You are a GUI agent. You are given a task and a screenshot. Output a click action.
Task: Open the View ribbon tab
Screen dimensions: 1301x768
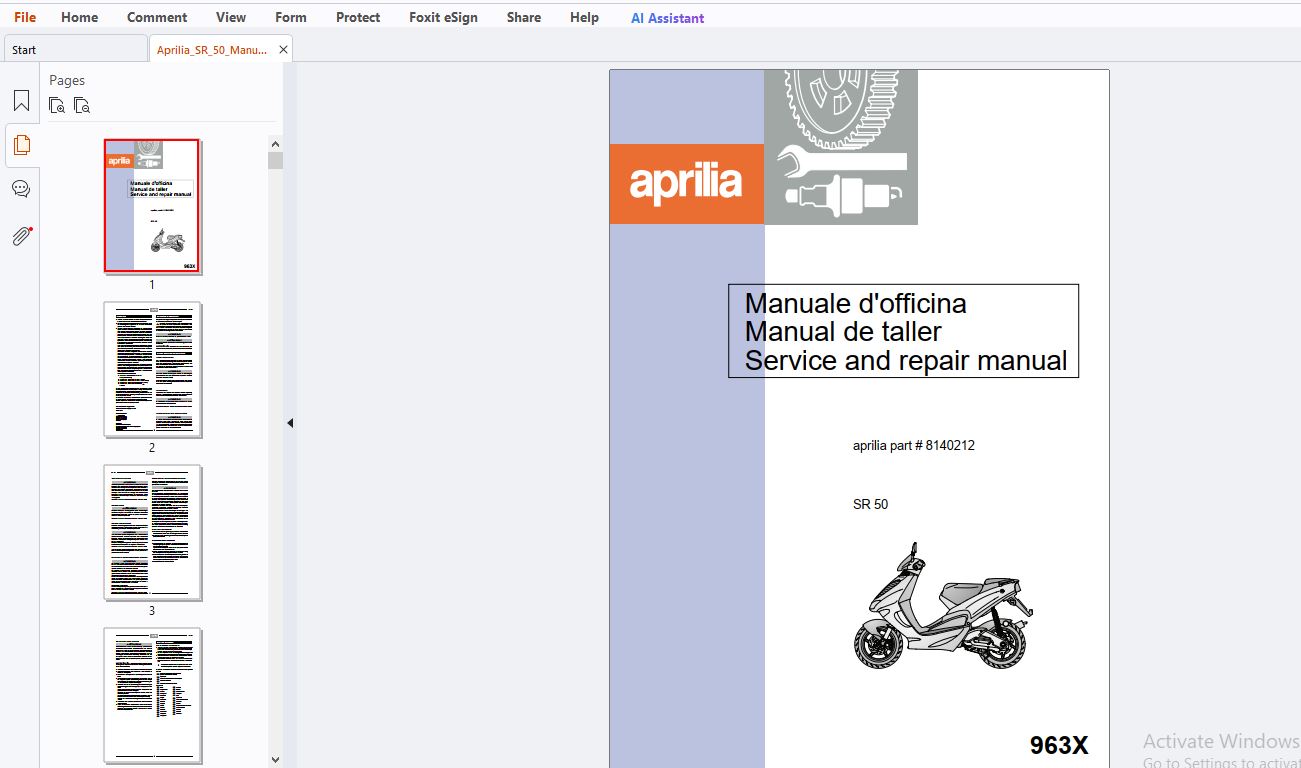coord(231,17)
